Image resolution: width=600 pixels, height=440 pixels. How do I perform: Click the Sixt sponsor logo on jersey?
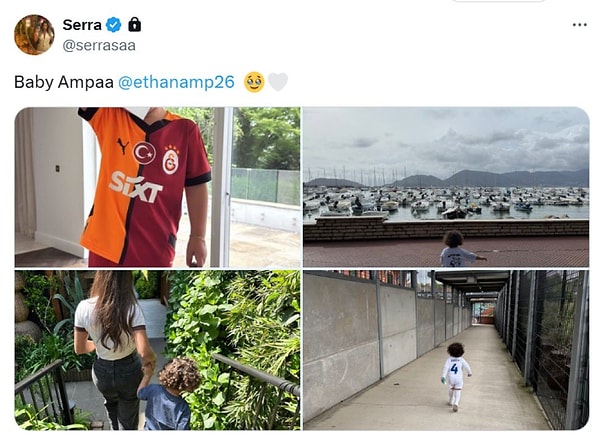pos(135,187)
